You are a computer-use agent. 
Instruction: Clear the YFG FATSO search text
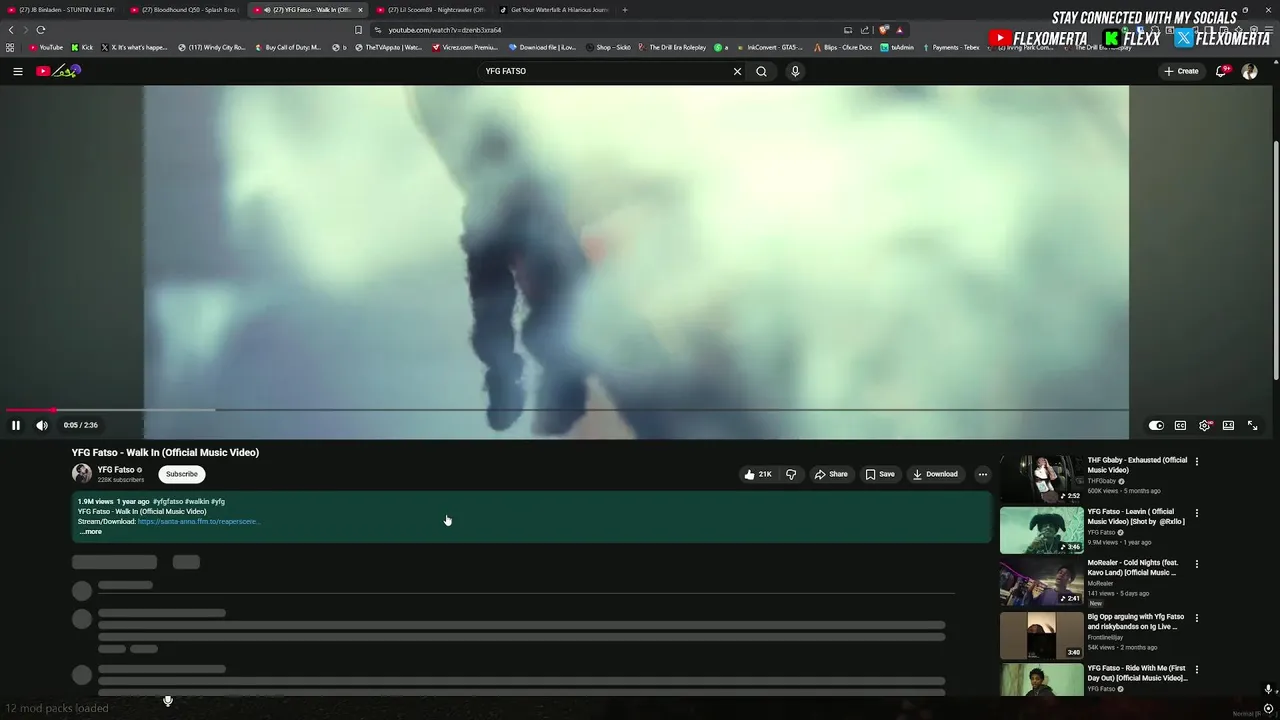point(737,71)
